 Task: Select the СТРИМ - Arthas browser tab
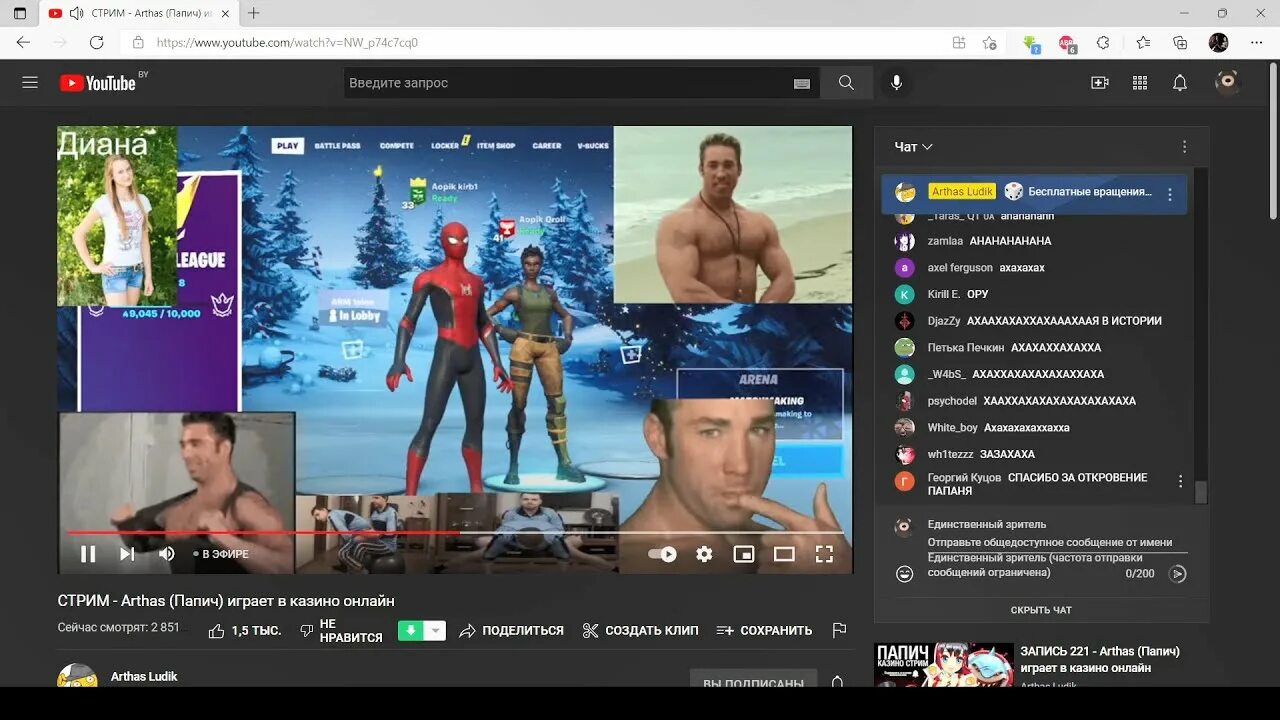[139, 14]
